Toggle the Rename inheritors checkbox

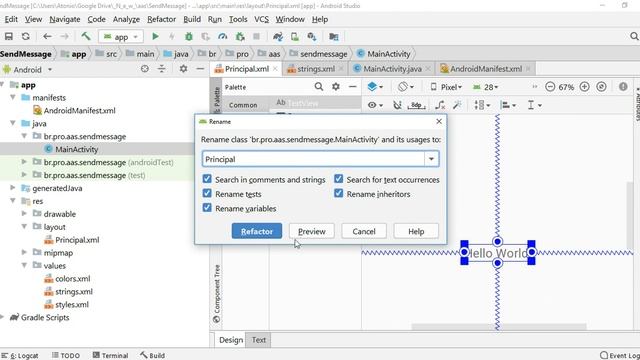click(x=338, y=193)
